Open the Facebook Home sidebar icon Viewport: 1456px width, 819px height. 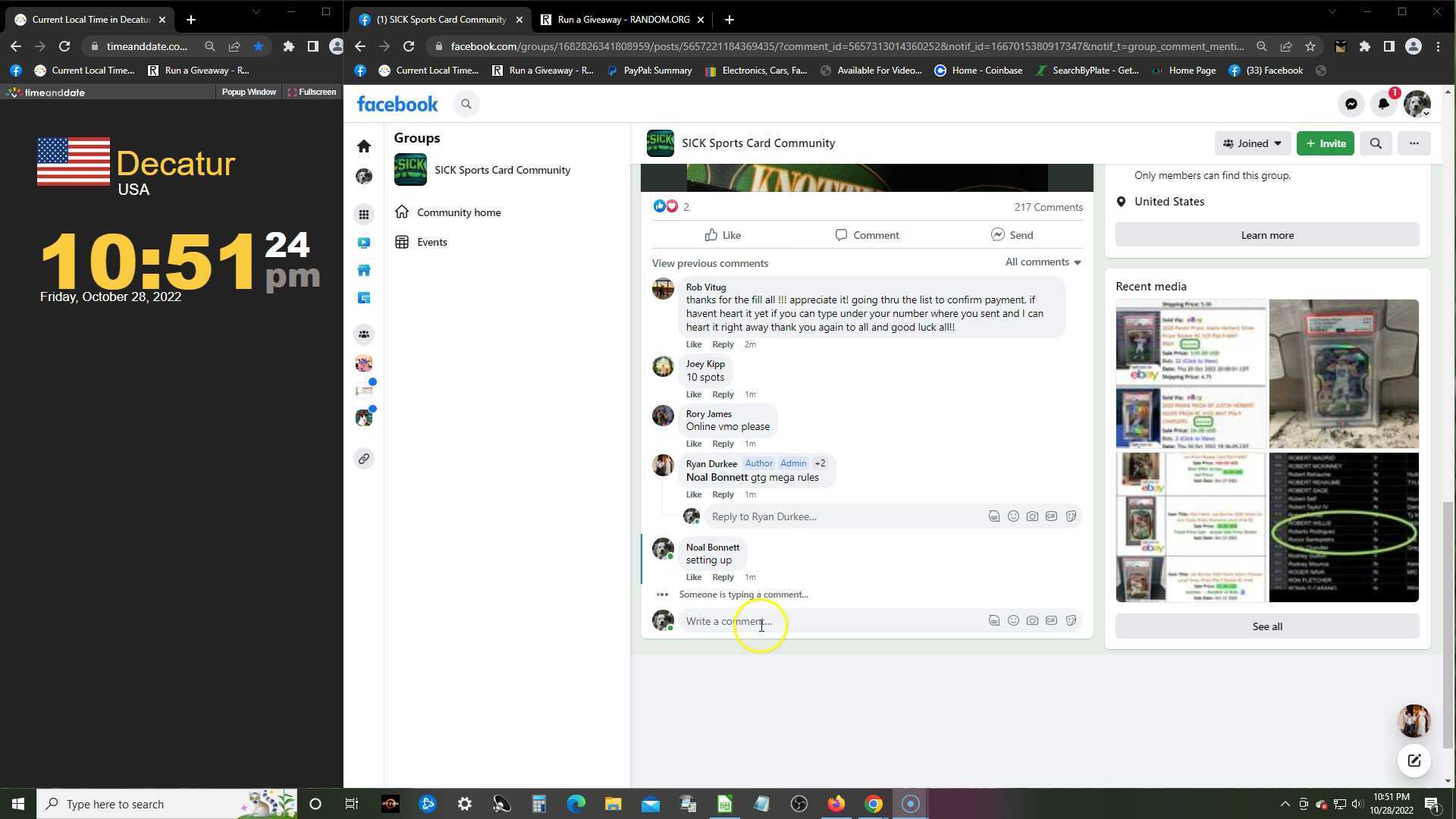pos(364,146)
